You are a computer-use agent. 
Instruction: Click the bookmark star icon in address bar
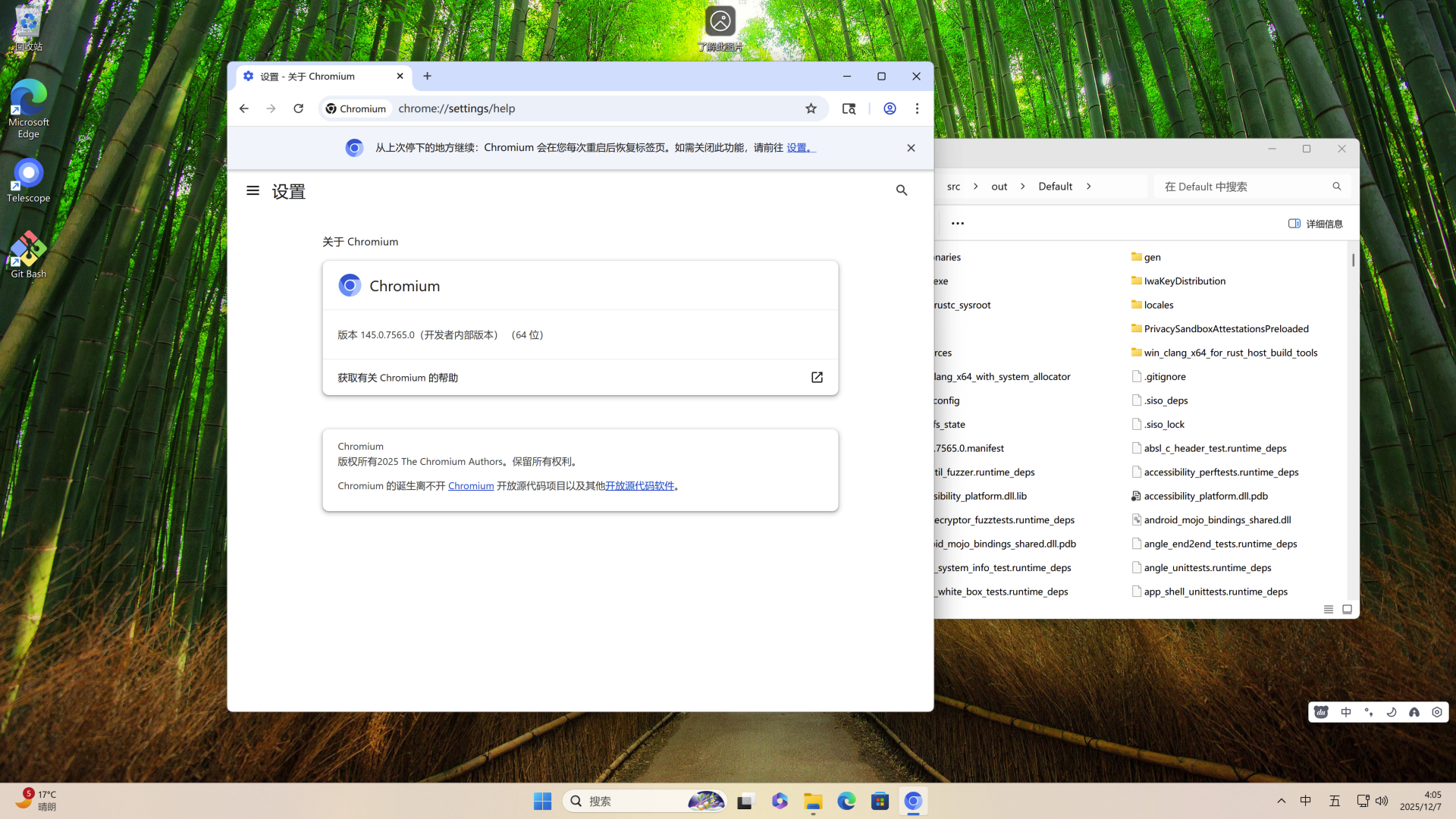coord(811,108)
